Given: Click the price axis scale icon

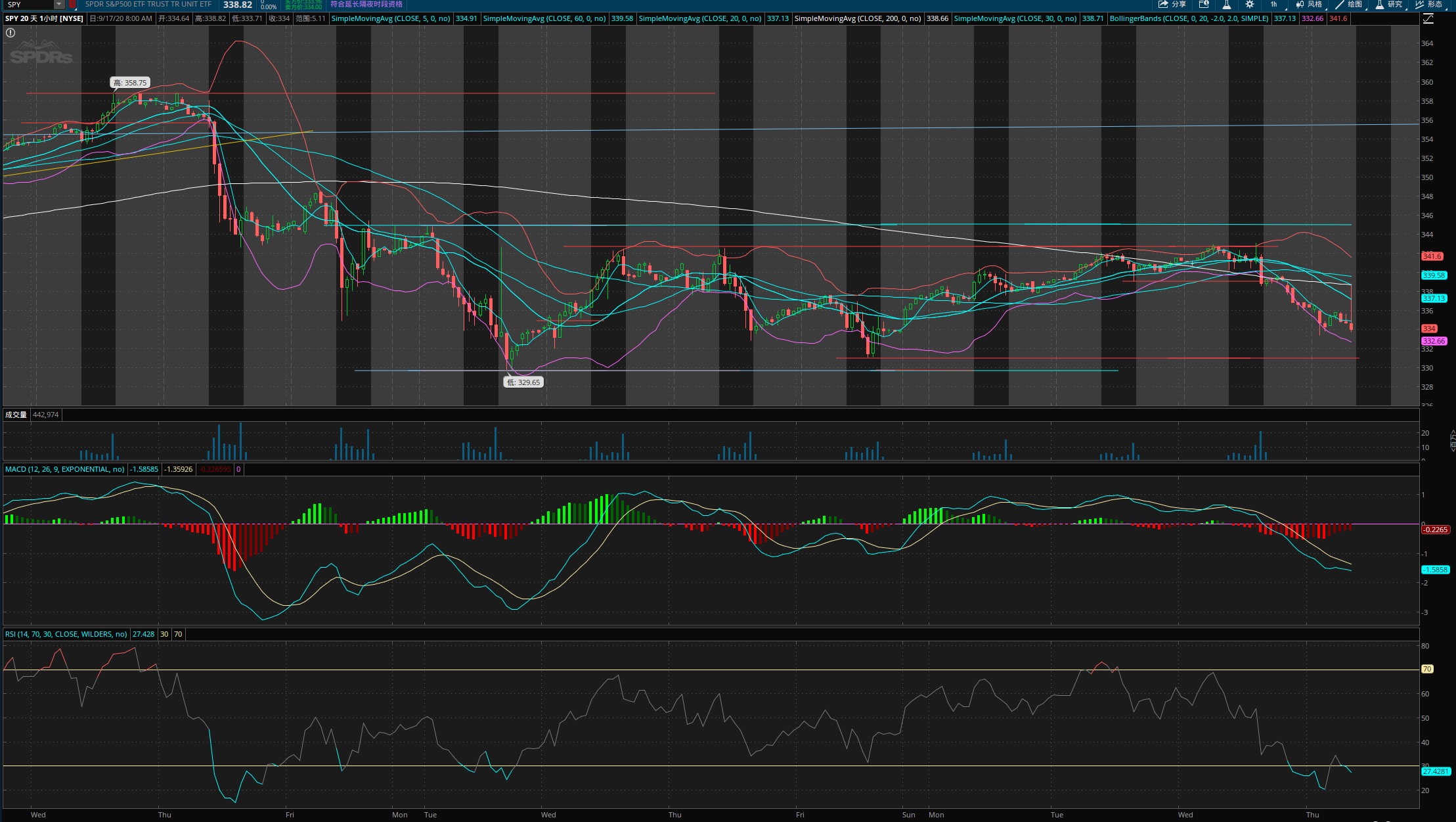Looking at the screenshot, I should 1428,18.
